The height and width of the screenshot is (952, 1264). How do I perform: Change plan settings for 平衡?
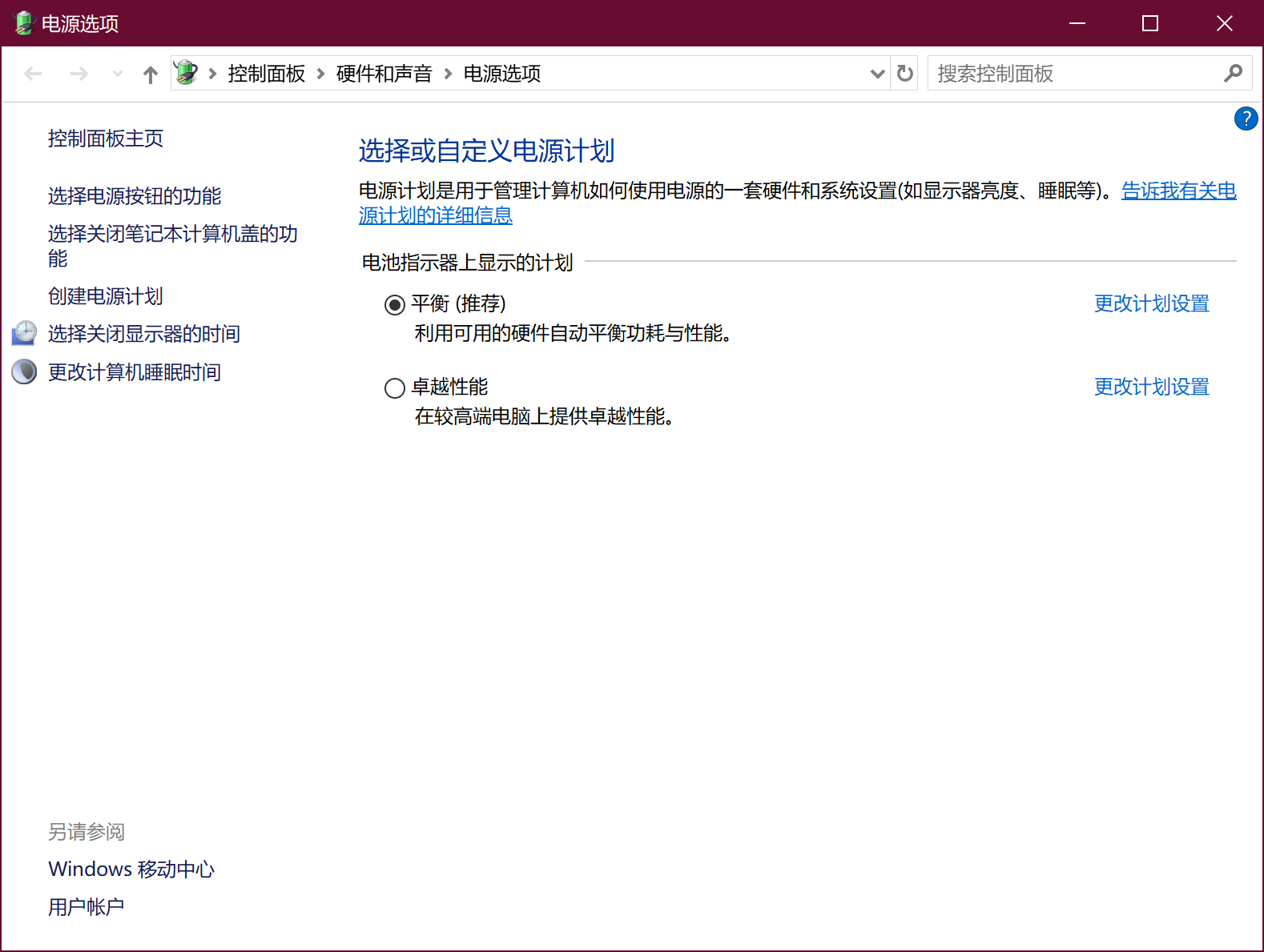tap(1152, 303)
